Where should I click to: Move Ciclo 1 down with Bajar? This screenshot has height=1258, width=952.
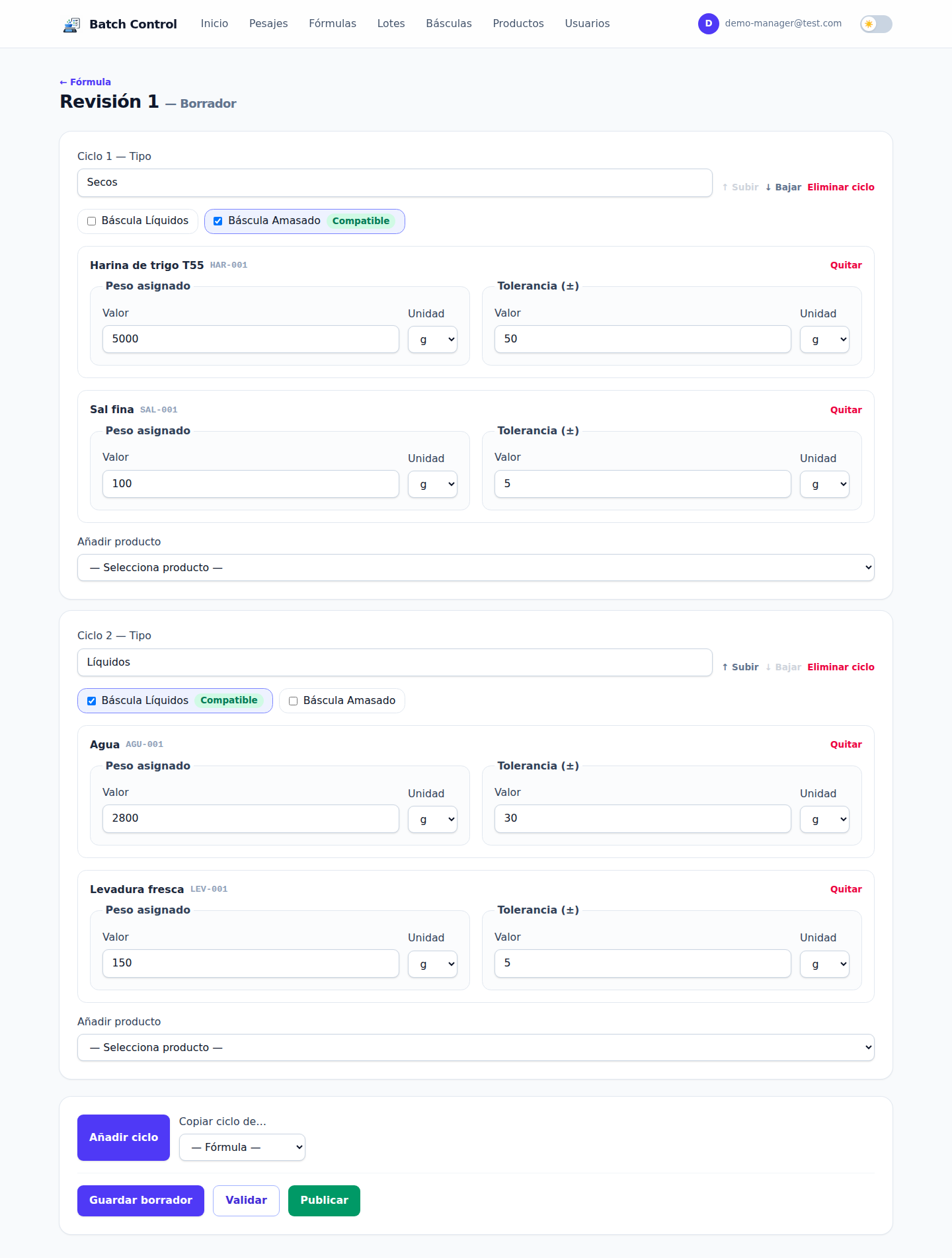(783, 187)
